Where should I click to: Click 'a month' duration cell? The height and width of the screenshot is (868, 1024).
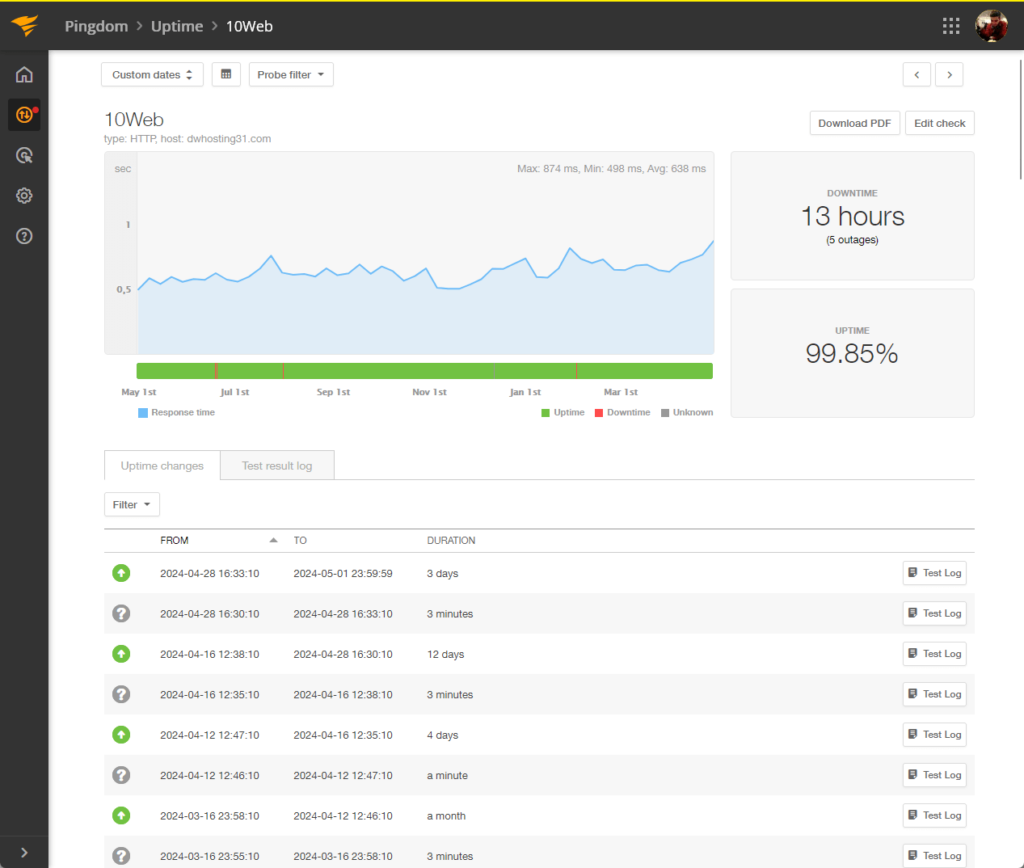446,816
